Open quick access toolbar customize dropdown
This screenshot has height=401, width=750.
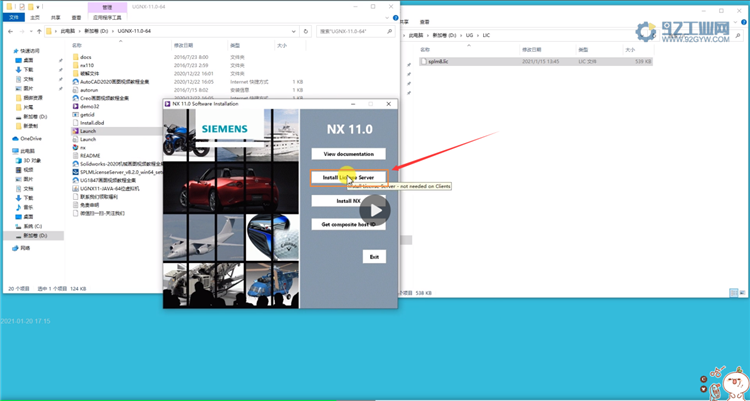38,7
